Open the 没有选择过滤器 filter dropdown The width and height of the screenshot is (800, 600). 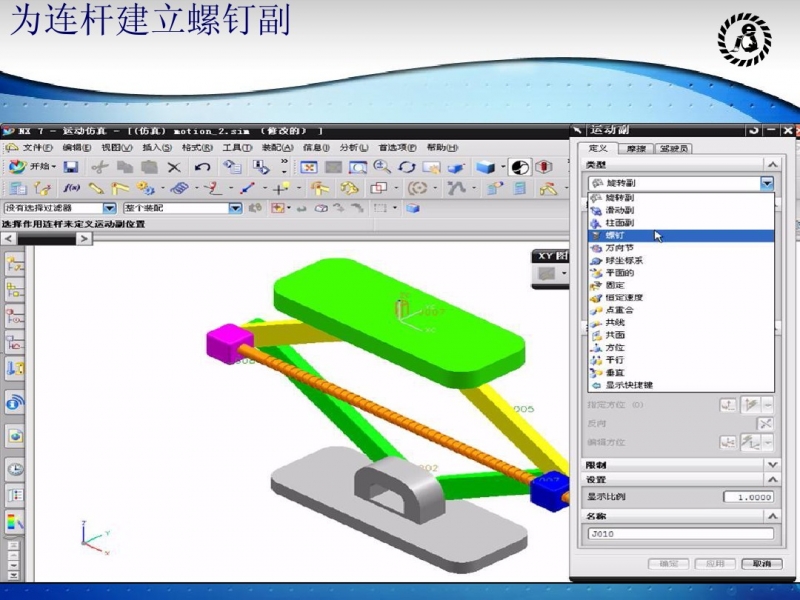110,208
